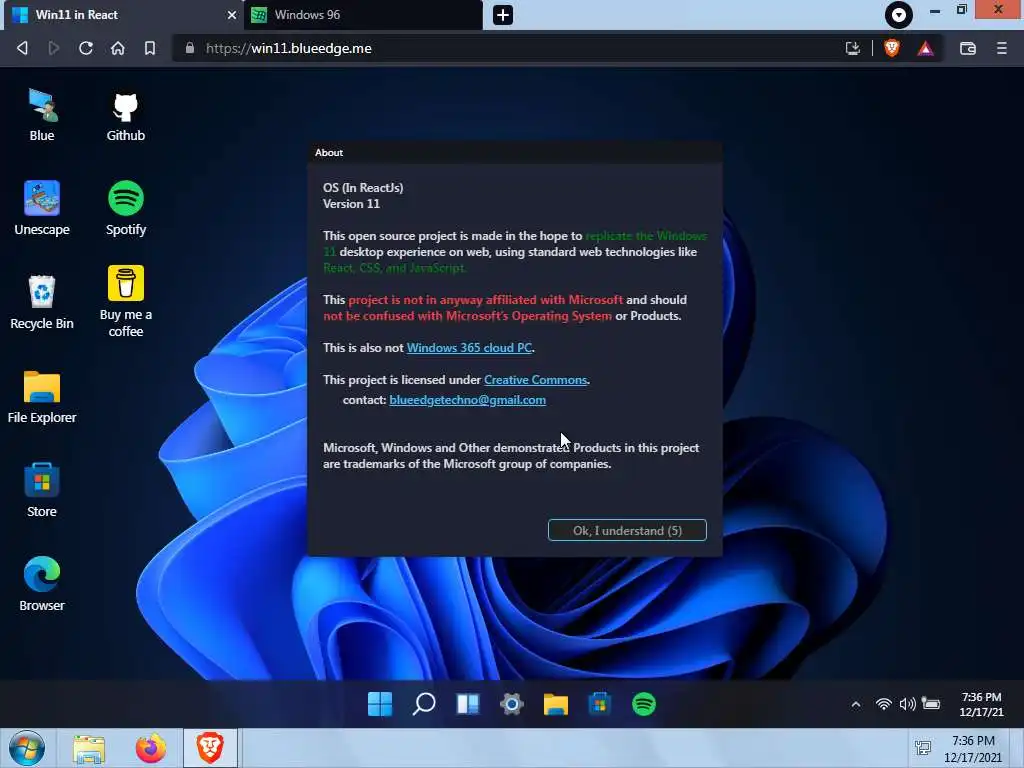Open the Creative Commons license link
The height and width of the screenshot is (768, 1024).
(536, 380)
